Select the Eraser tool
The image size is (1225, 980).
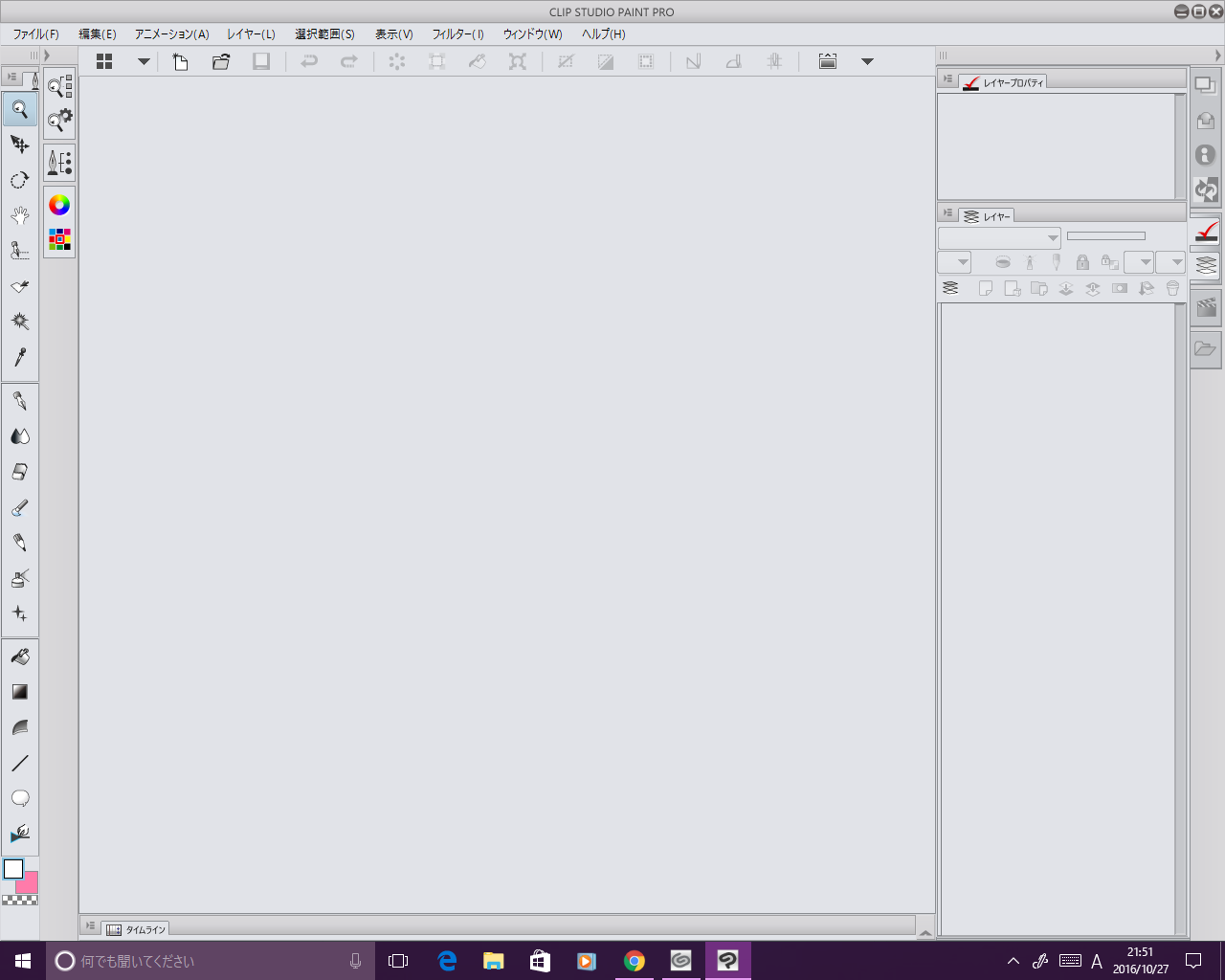click(19, 472)
